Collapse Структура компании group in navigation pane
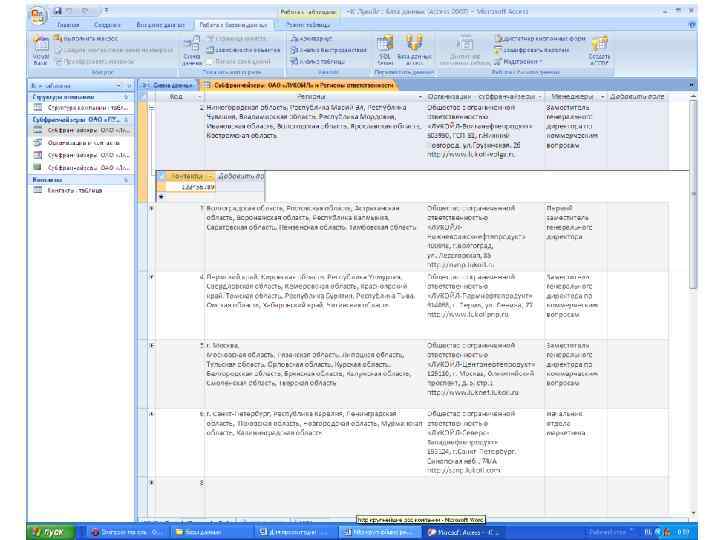This screenshot has height=540, width=720. 126,97
